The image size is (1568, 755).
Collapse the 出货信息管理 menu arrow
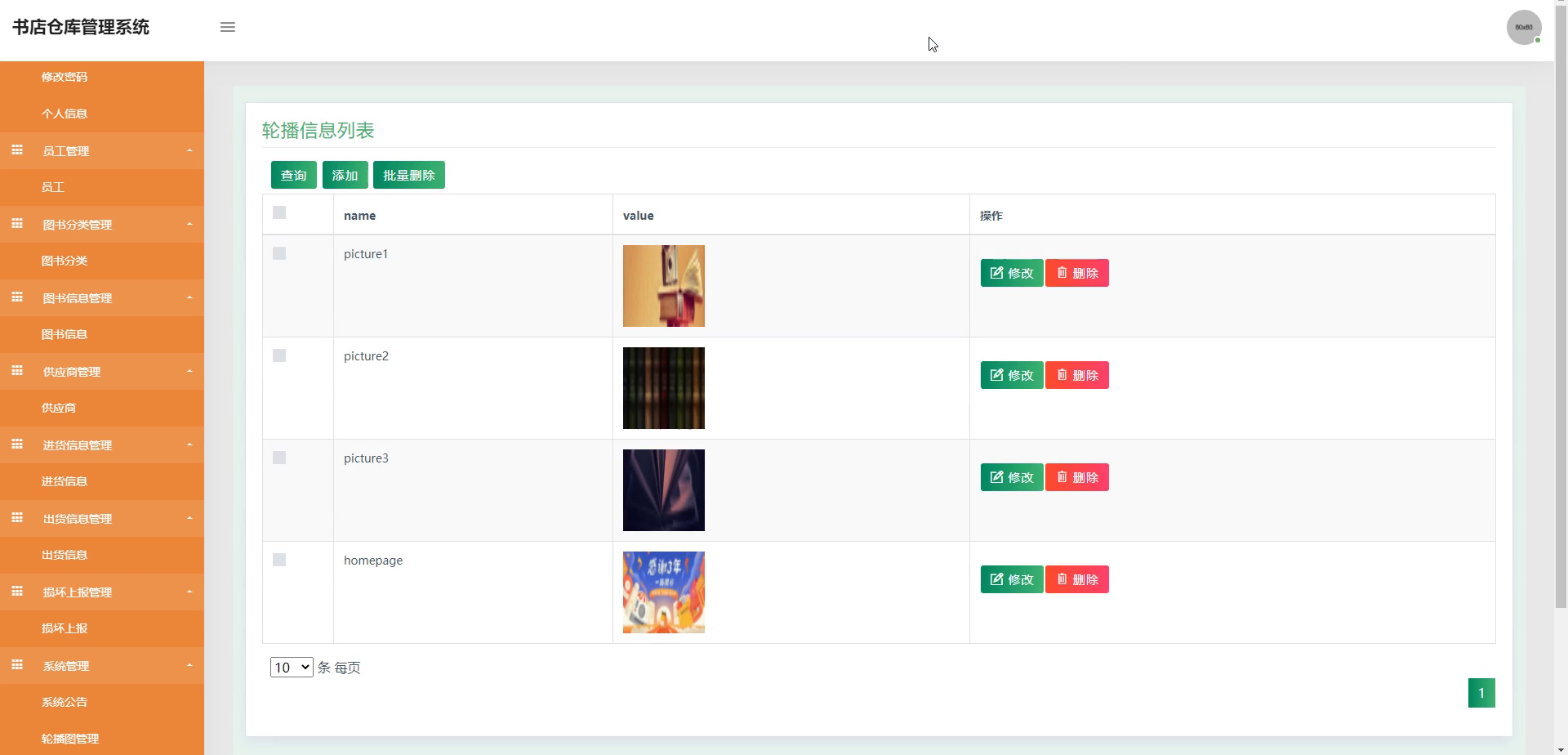click(x=189, y=518)
